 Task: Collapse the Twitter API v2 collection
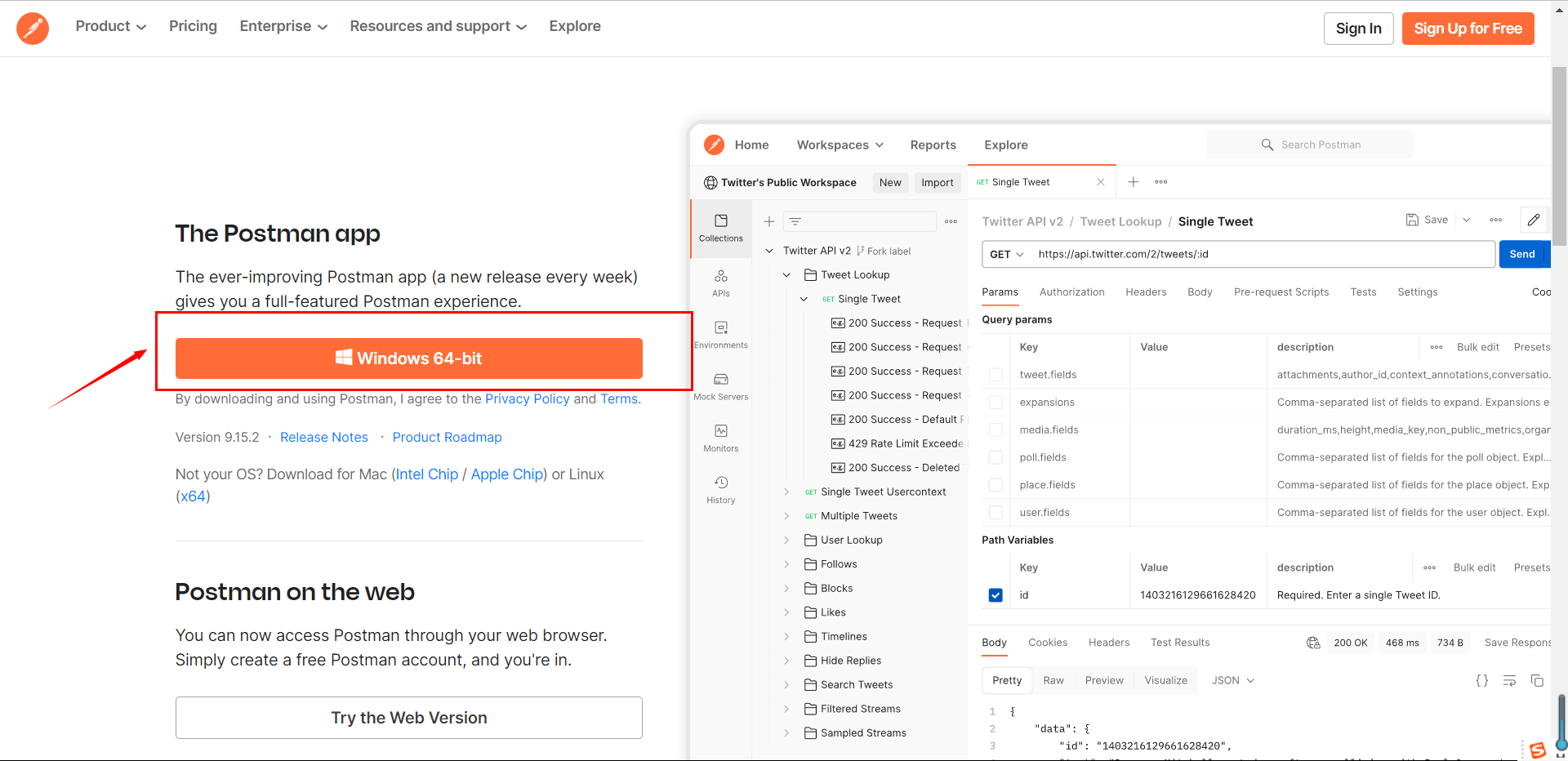pos(769,251)
